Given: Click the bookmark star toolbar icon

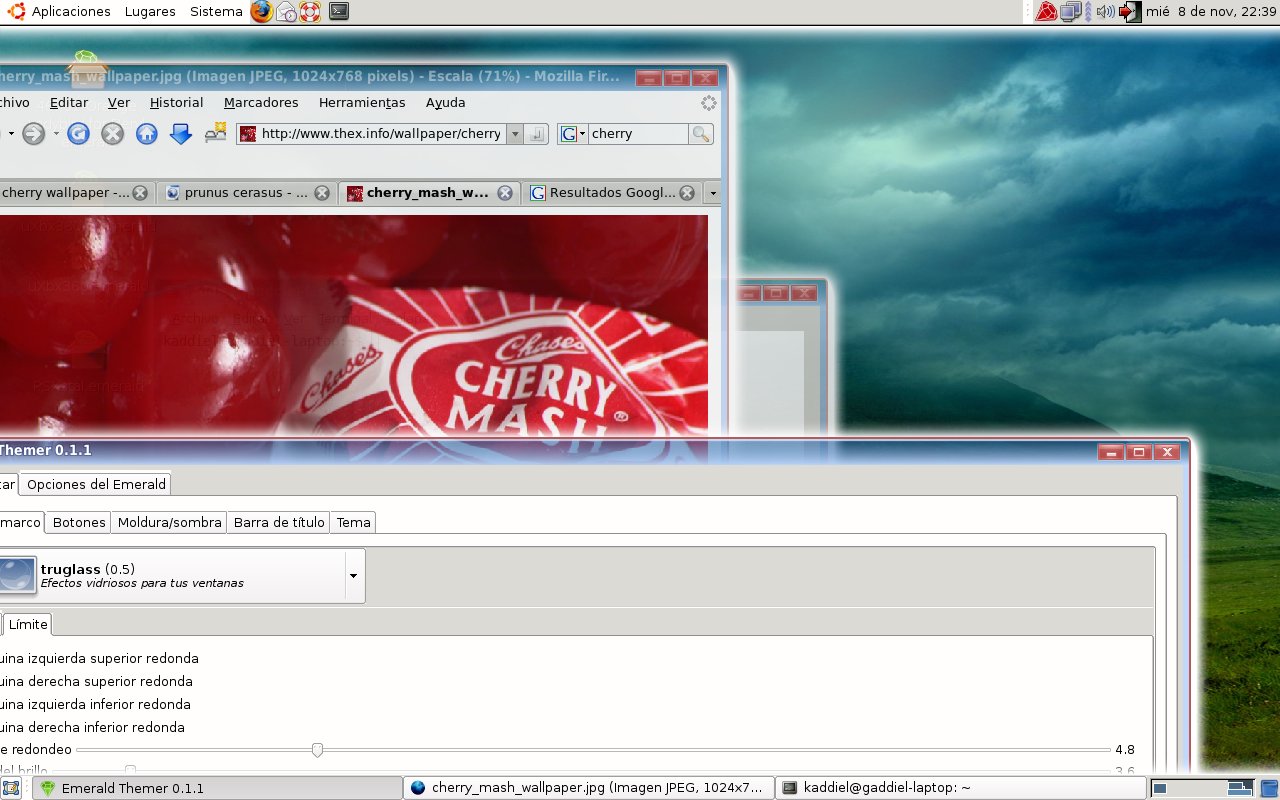Looking at the screenshot, I should click(x=215, y=132).
